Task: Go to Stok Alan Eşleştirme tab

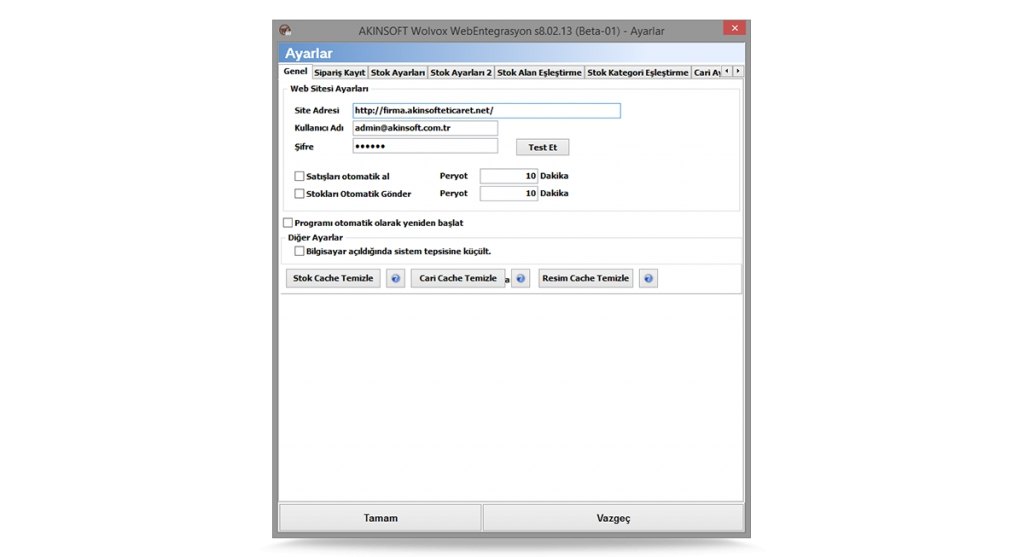Action: click(x=539, y=72)
